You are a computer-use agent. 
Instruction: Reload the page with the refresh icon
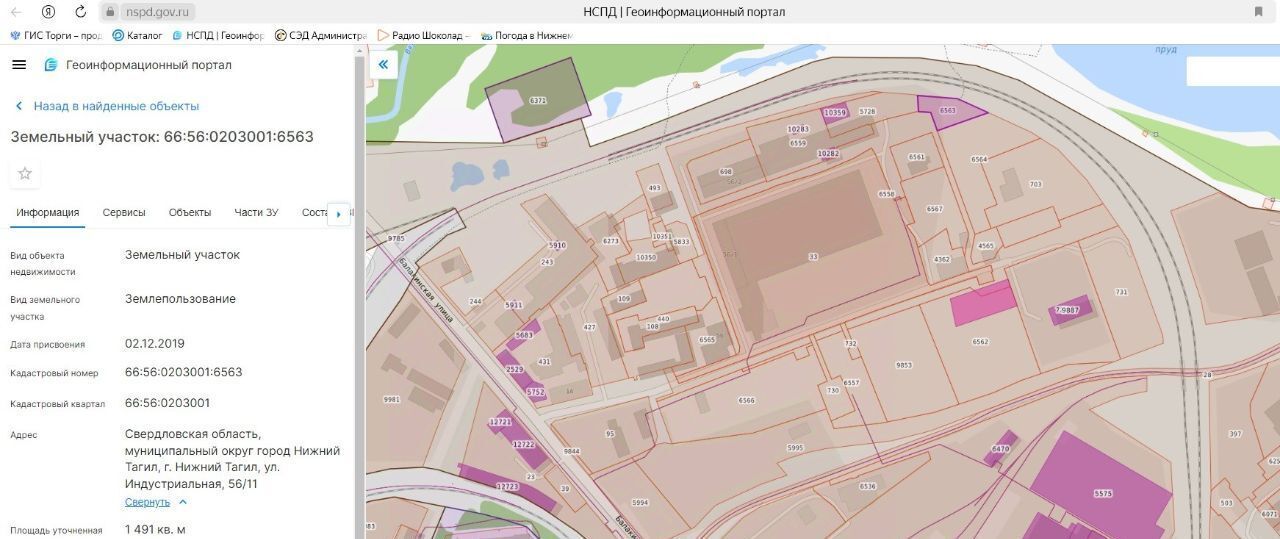81,12
